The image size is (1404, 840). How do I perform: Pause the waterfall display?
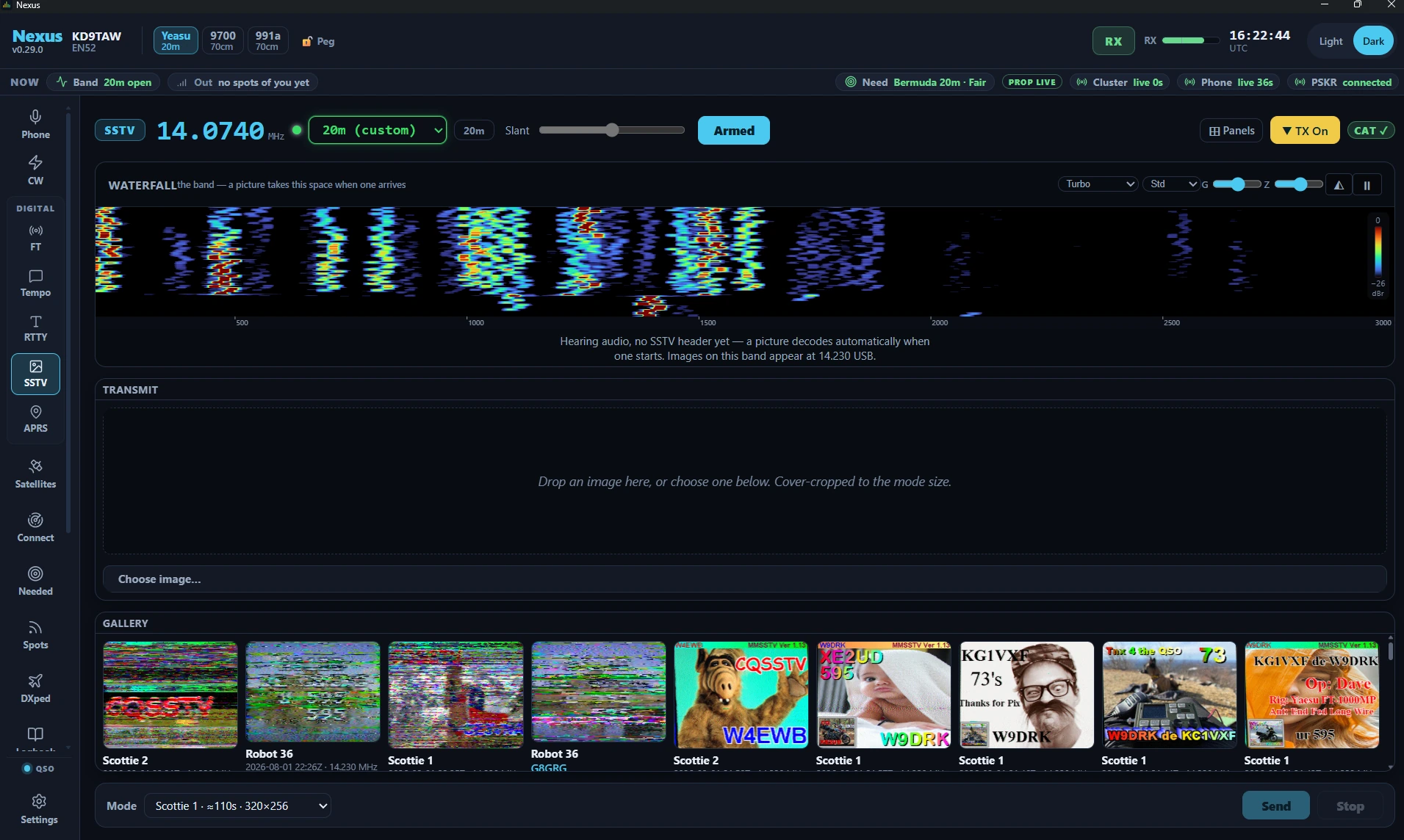pos(1367,184)
